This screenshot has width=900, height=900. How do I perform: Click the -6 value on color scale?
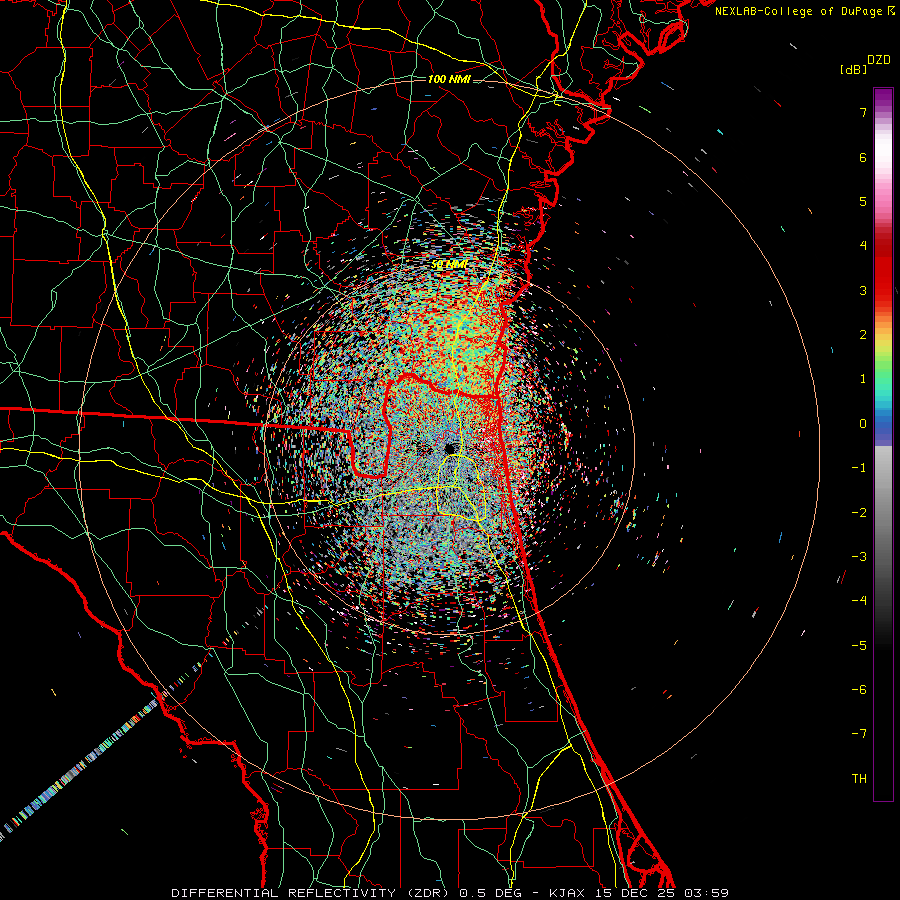859,690
